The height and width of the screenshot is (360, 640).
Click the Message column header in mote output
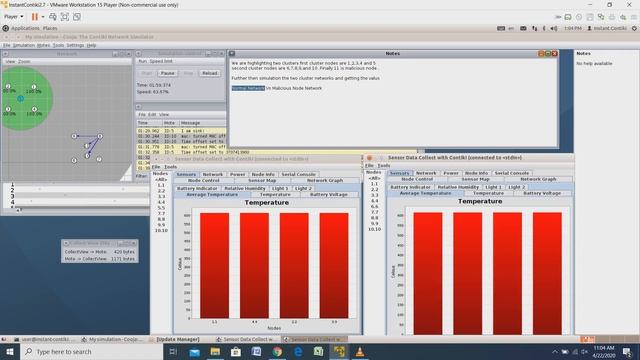[x=202, y=123]
